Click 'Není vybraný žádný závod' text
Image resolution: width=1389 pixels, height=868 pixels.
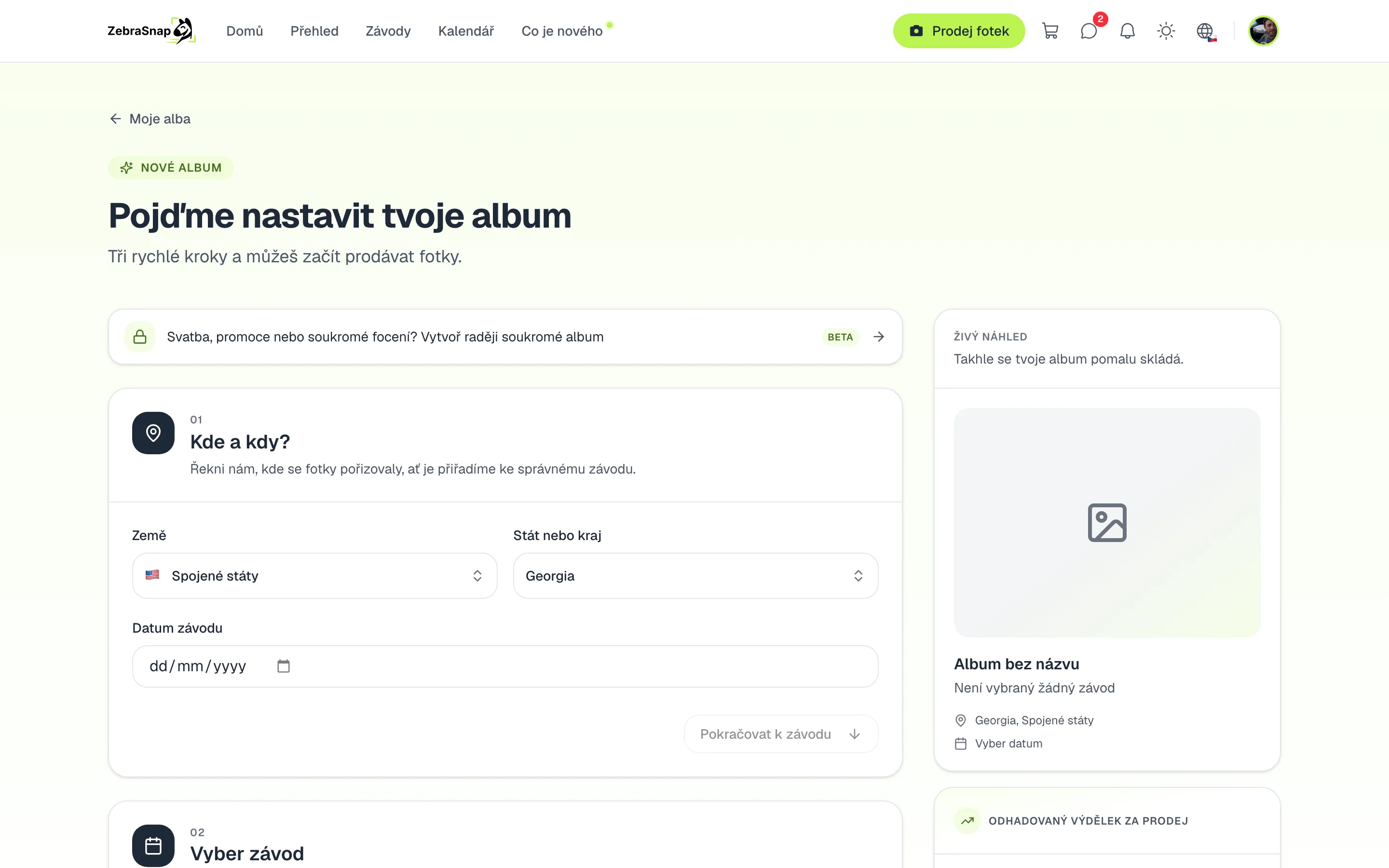[1035, 688]
